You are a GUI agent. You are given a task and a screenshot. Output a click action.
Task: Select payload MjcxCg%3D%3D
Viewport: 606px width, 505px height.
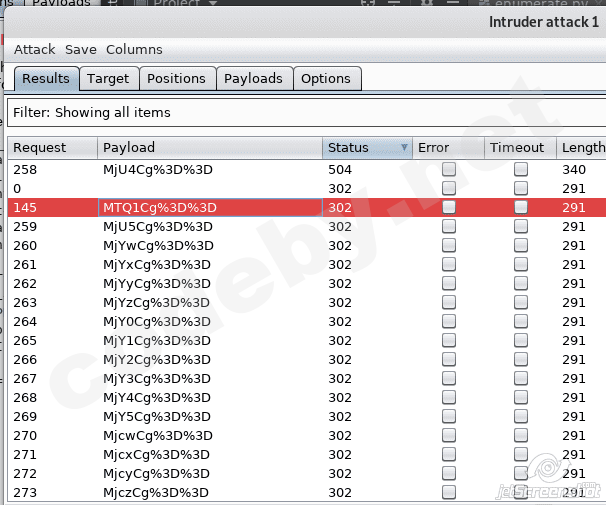(156, 454)
